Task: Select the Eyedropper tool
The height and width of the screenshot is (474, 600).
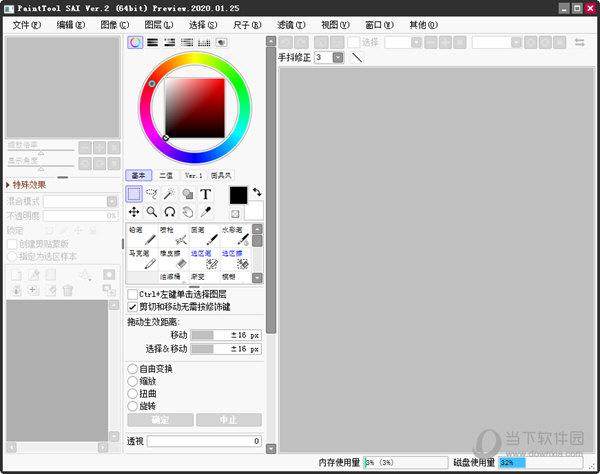Action: 205,212
